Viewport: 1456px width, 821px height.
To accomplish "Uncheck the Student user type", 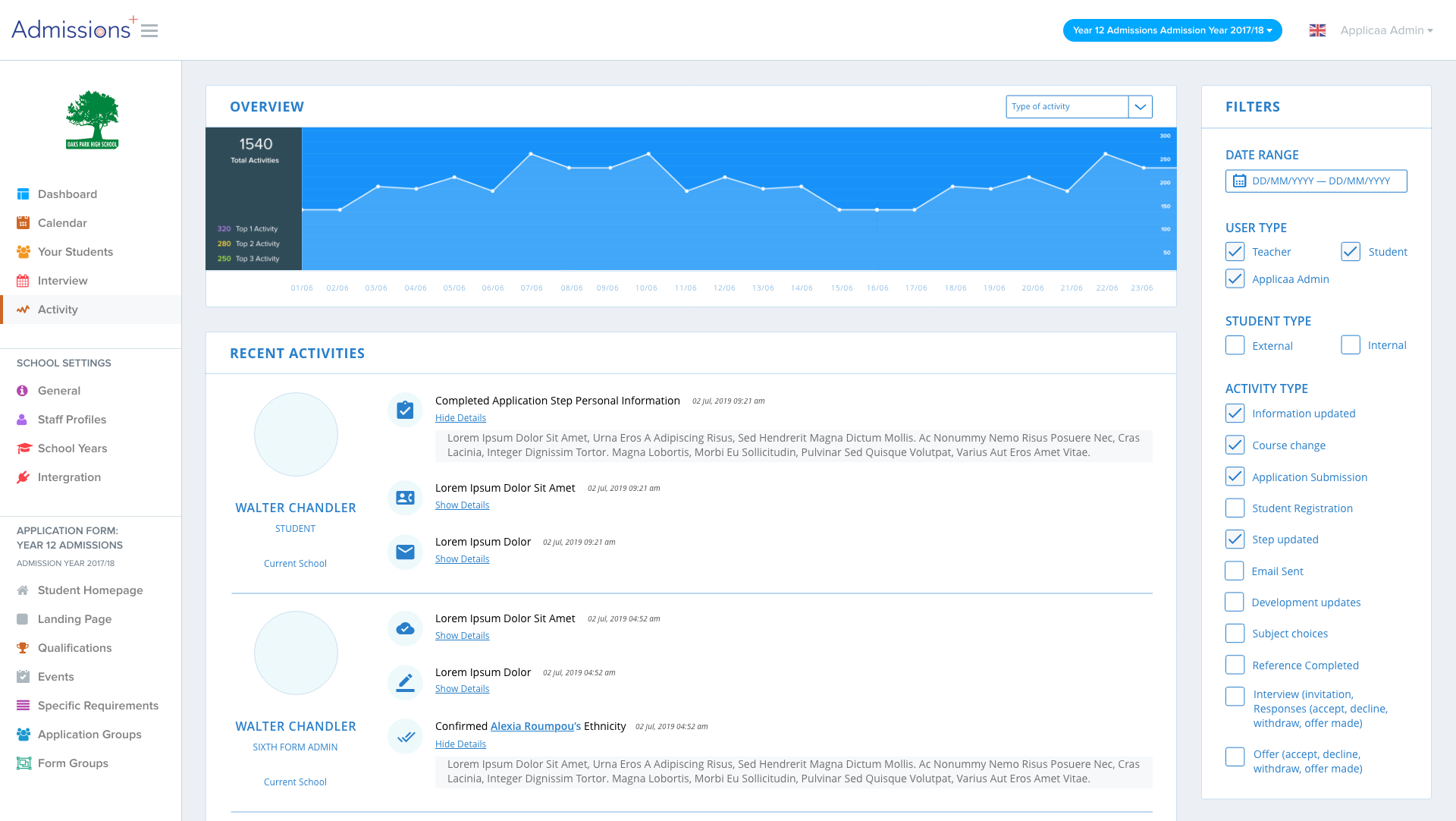I will pos(1351,252).
